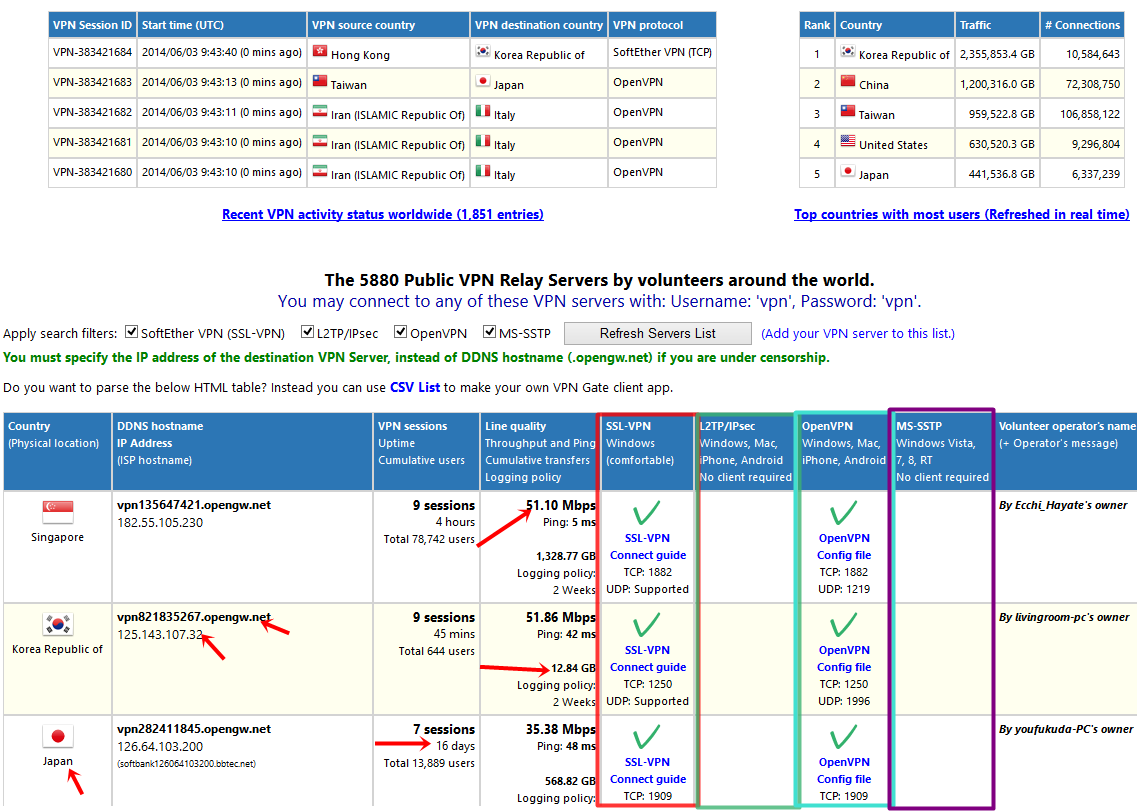Click the DDNS hostname column header
This screenshot has height=811, width=1137.
242,451
